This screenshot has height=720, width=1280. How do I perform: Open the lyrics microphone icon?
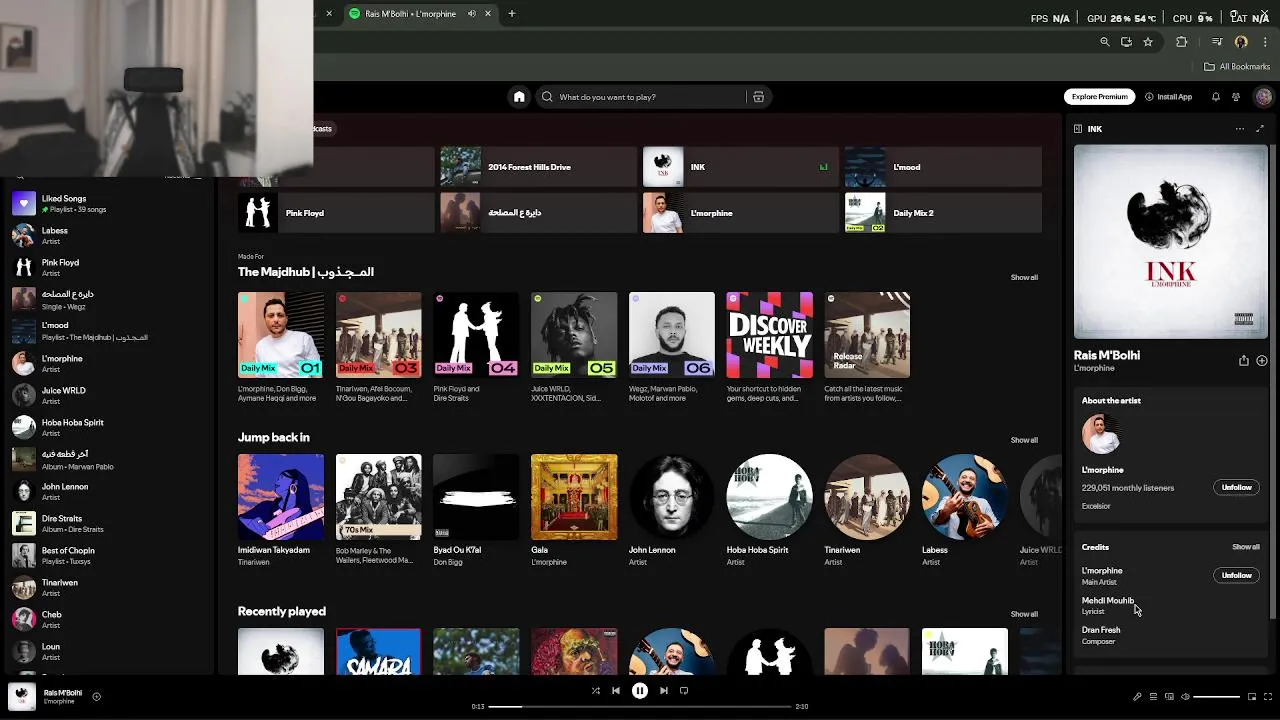(1137, 697)
